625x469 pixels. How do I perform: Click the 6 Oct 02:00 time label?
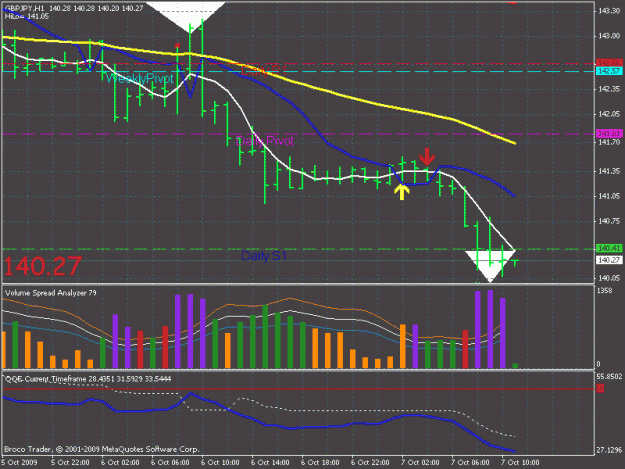coord(120,463)
